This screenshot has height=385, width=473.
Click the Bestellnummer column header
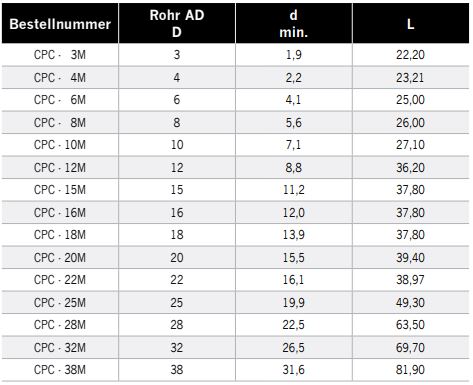60,24
